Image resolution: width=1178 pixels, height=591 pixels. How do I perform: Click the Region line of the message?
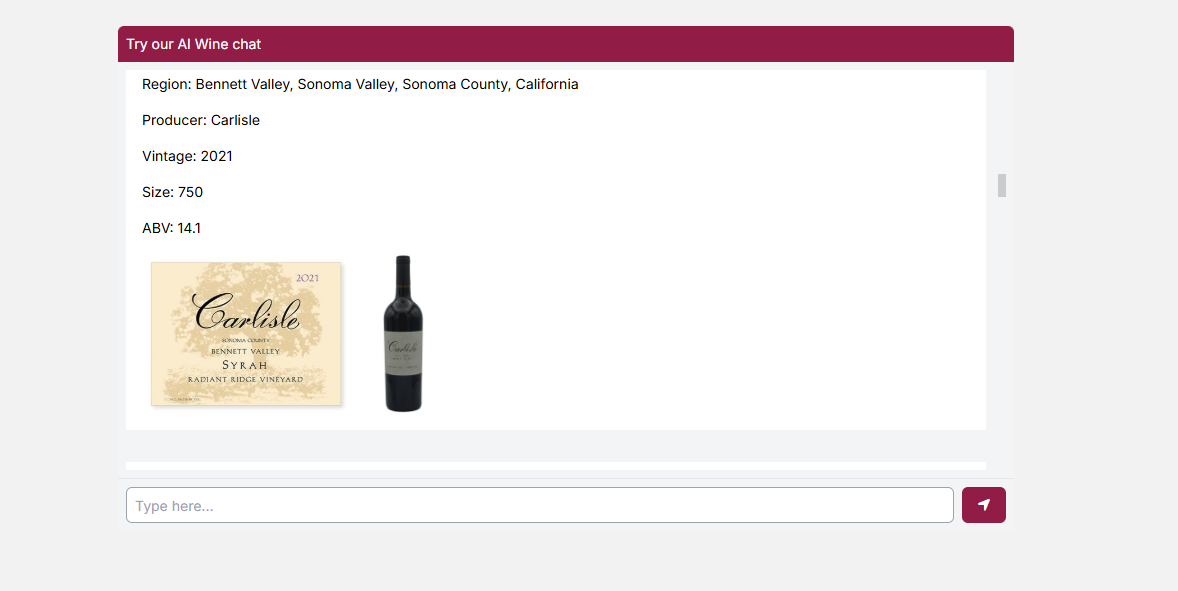pyautogui.click(x=360, y=84)
